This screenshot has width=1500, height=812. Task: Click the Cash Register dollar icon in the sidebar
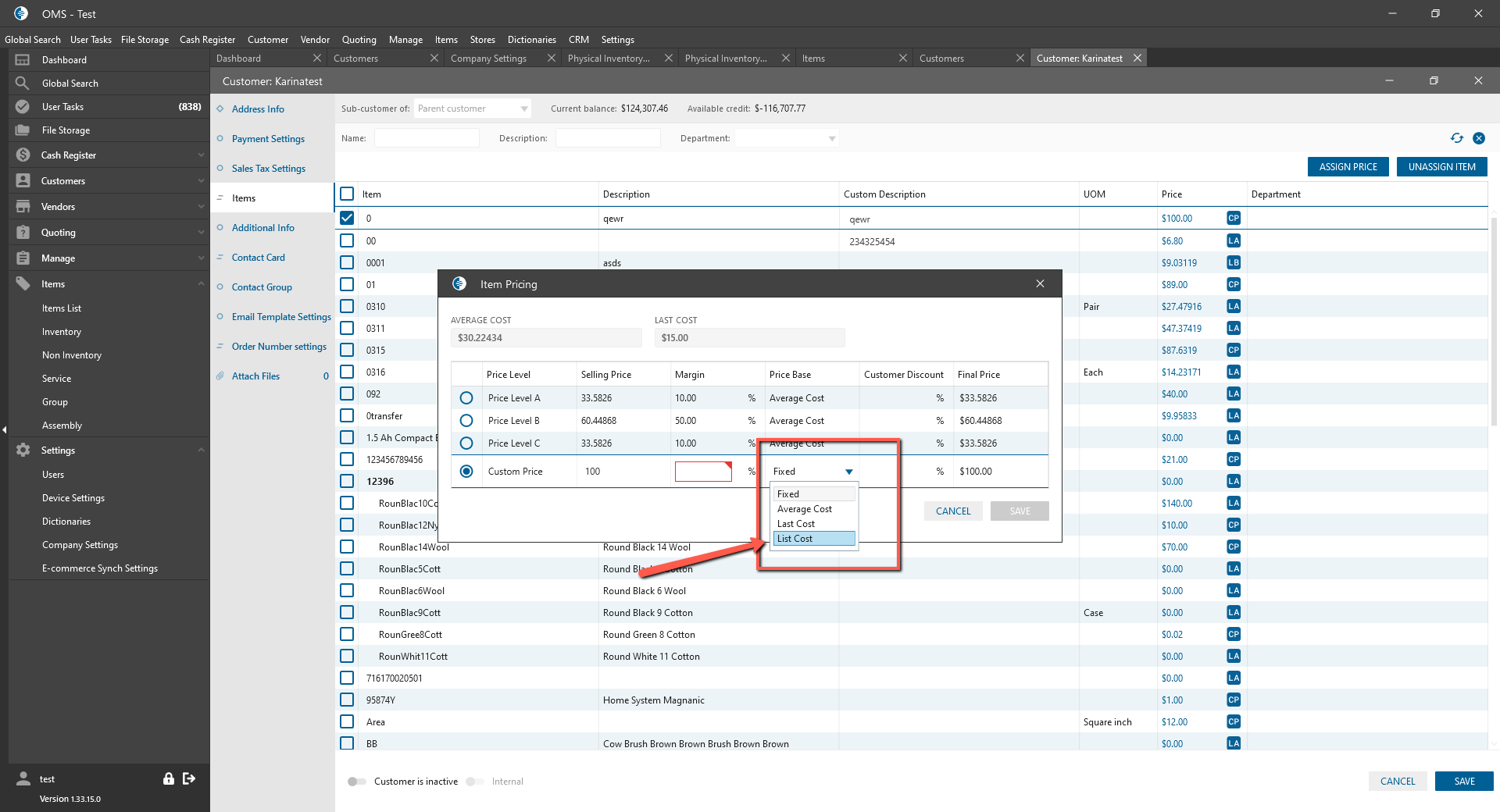23,155
